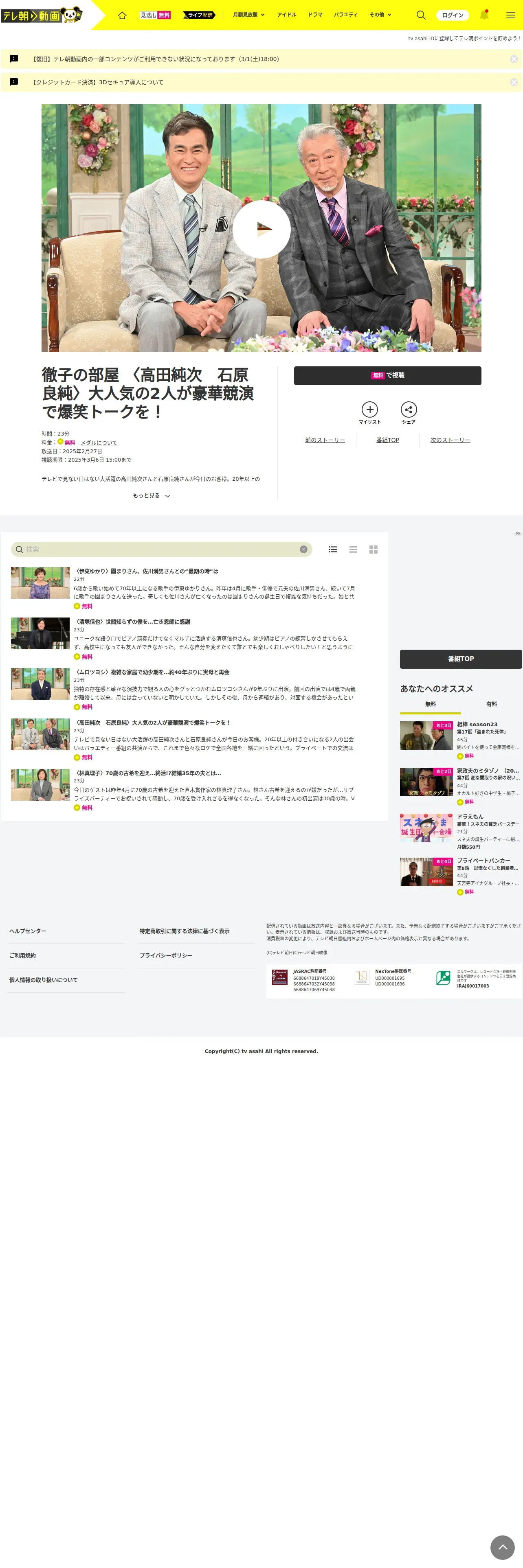Switch episodes to detailed list view
This screenshot has width=523, height=1568.
(x=333, y=550)
